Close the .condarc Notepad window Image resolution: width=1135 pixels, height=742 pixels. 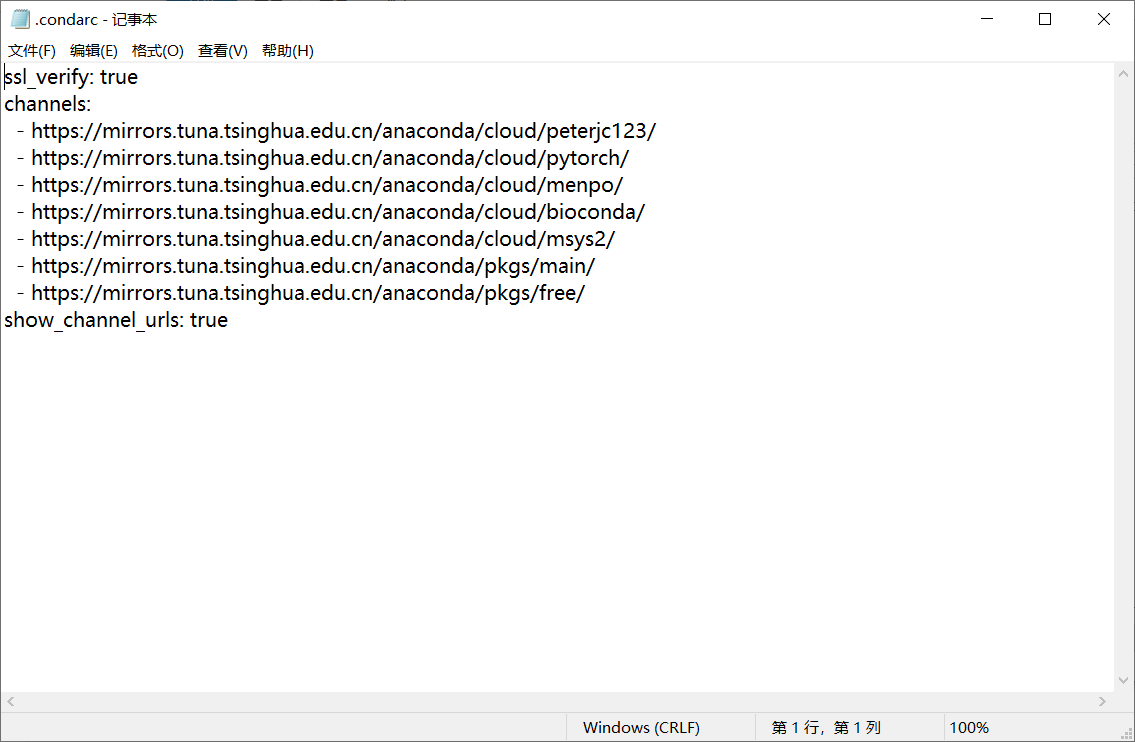(x=1104, y=19)
